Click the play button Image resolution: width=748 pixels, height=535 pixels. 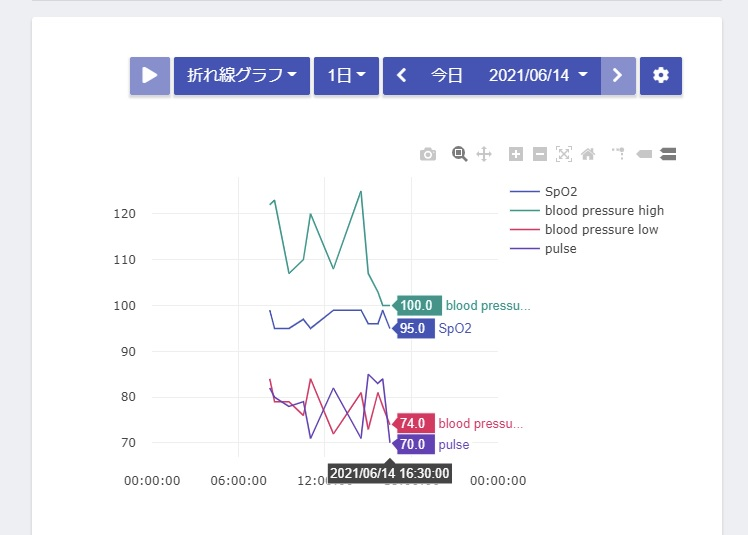click(150, 75)
